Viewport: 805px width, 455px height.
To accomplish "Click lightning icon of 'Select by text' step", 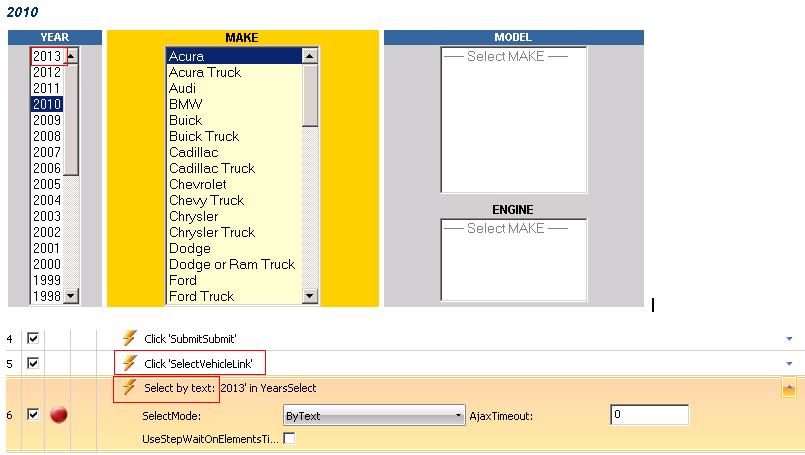I will [129, 387].
